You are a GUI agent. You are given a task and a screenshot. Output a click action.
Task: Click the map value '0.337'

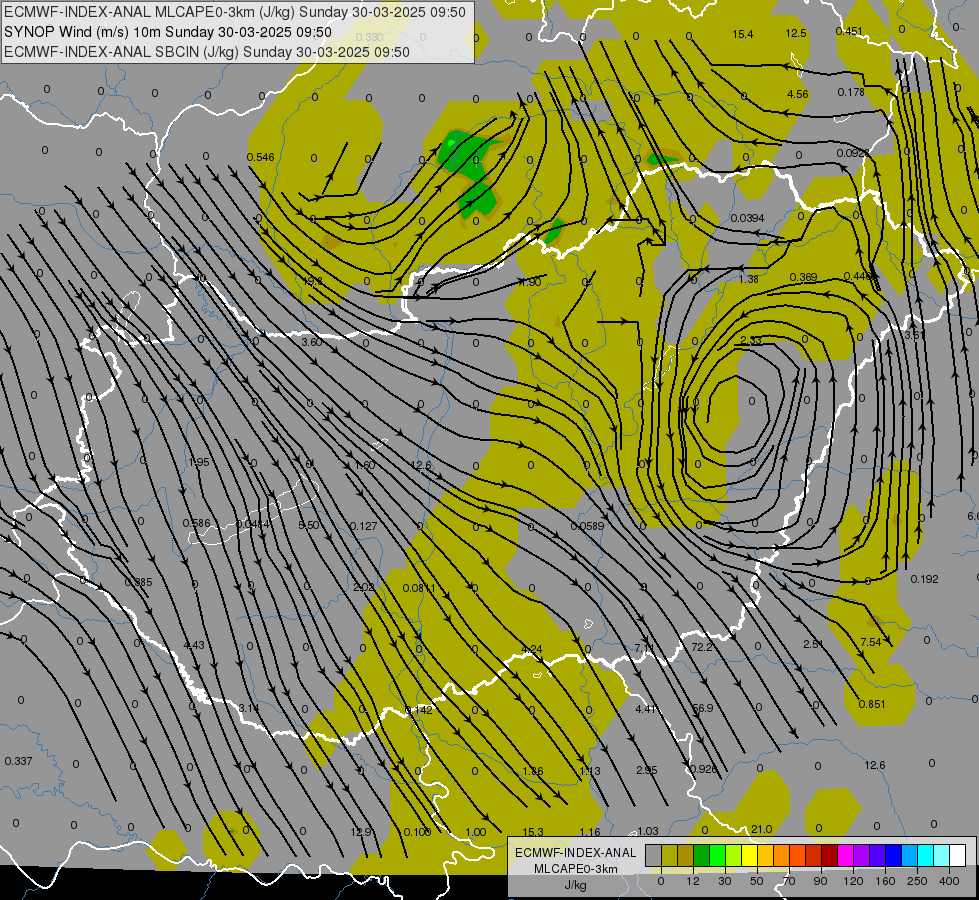(18, 761)
